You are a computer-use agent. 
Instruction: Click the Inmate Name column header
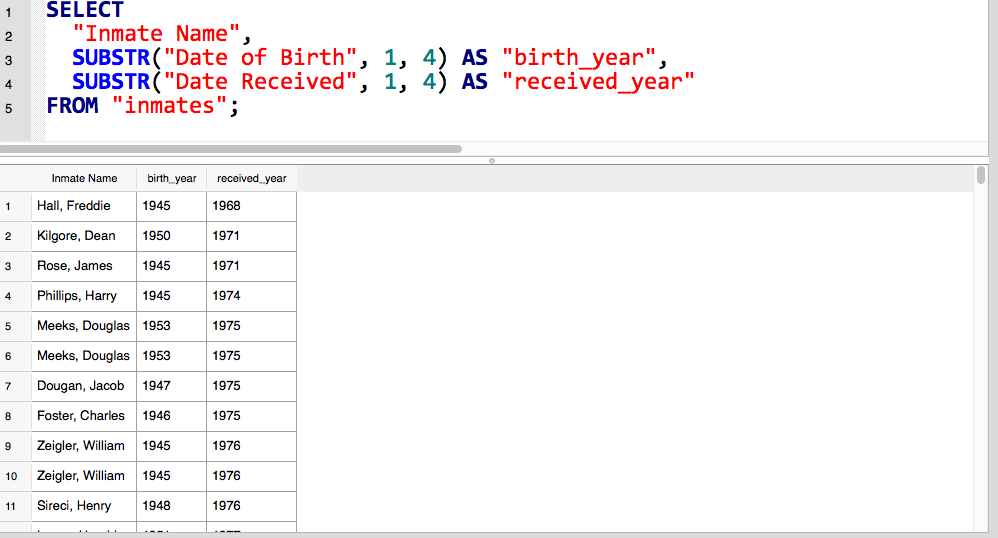[84, 178]
